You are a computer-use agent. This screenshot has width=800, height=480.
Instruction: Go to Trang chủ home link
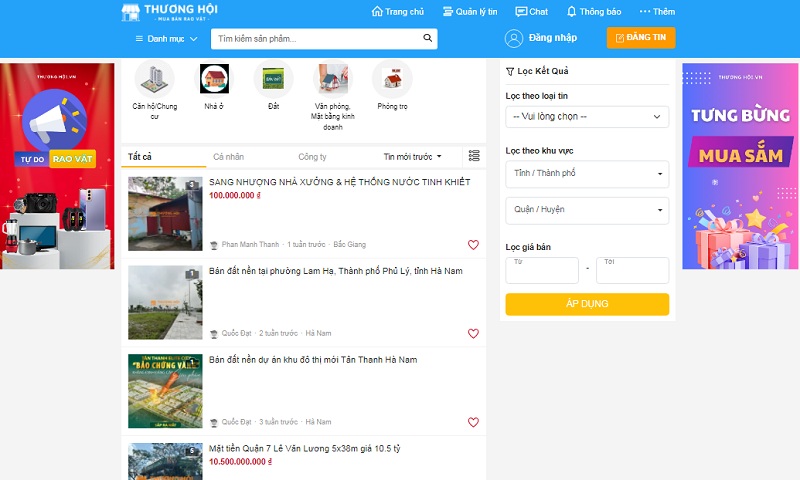coord(397,11)
